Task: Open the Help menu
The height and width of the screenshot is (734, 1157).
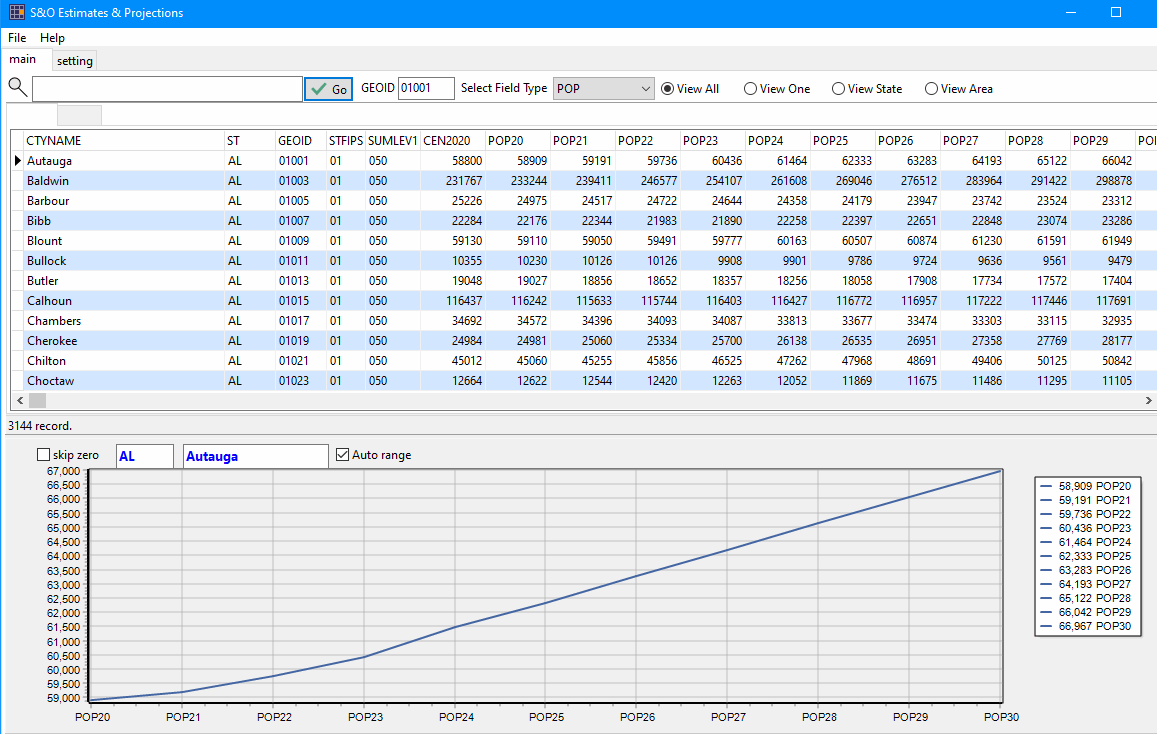Action: pyautogui.click(x=52, y=38)
